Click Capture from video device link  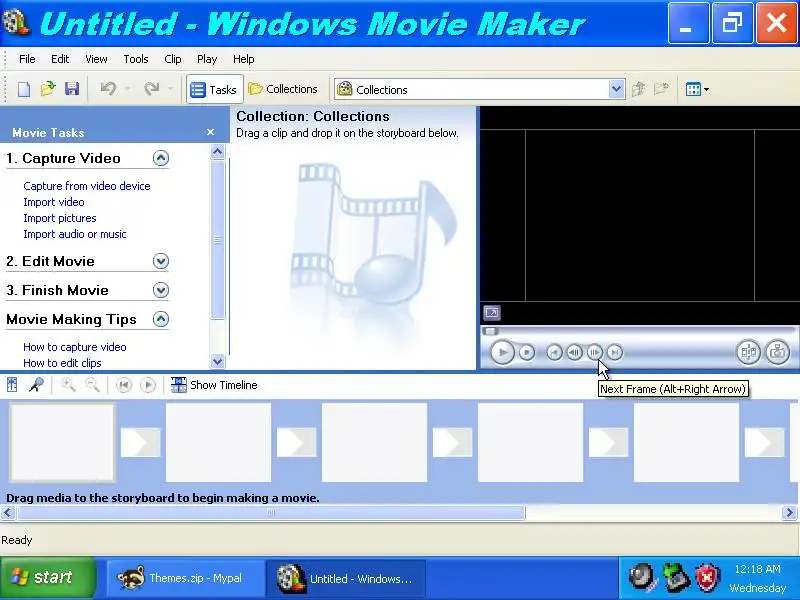pyautogui.click(x=87, y=186)
